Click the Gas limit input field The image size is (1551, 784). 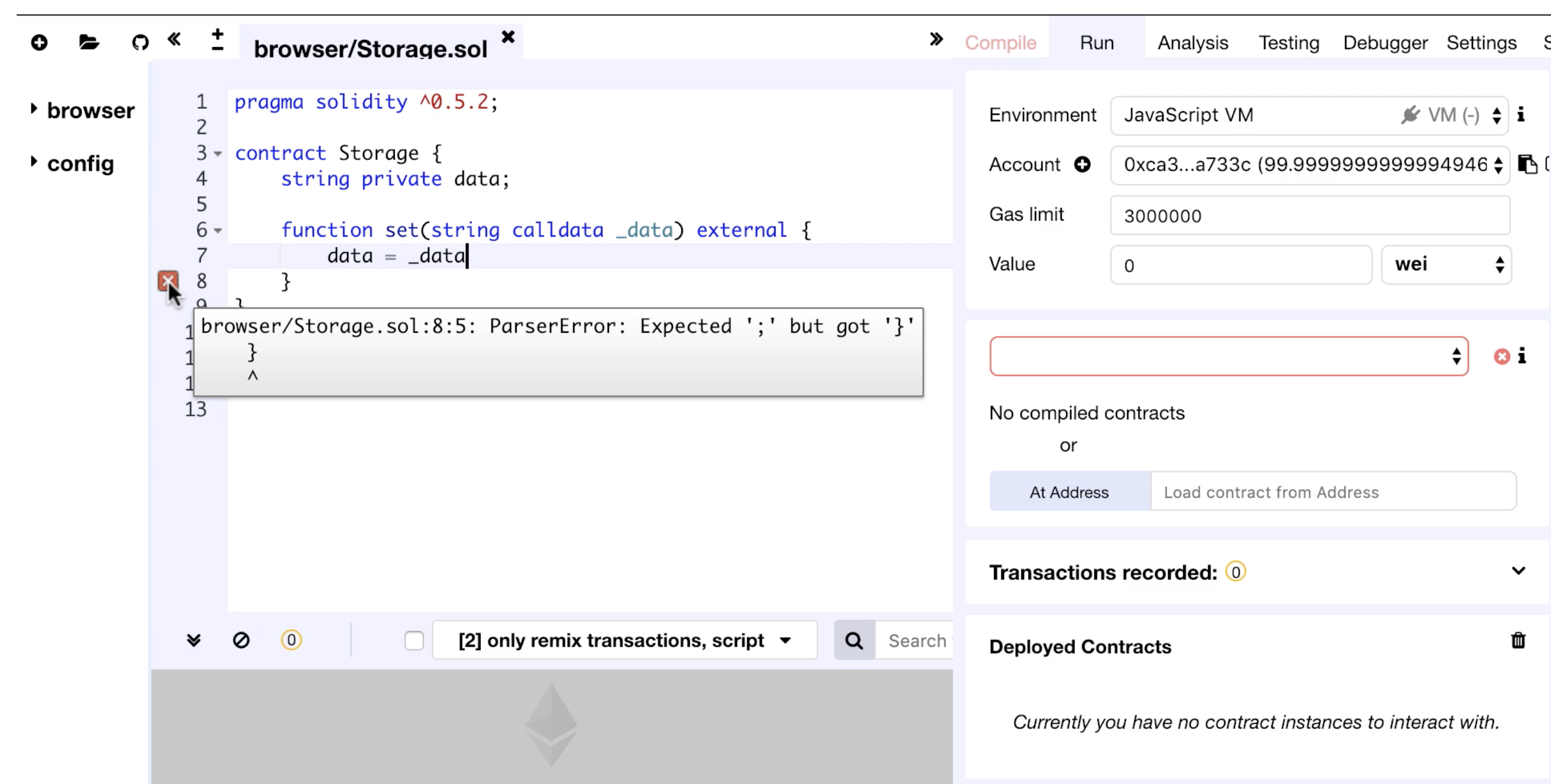pyautogui.click(x=1309, y=215)
